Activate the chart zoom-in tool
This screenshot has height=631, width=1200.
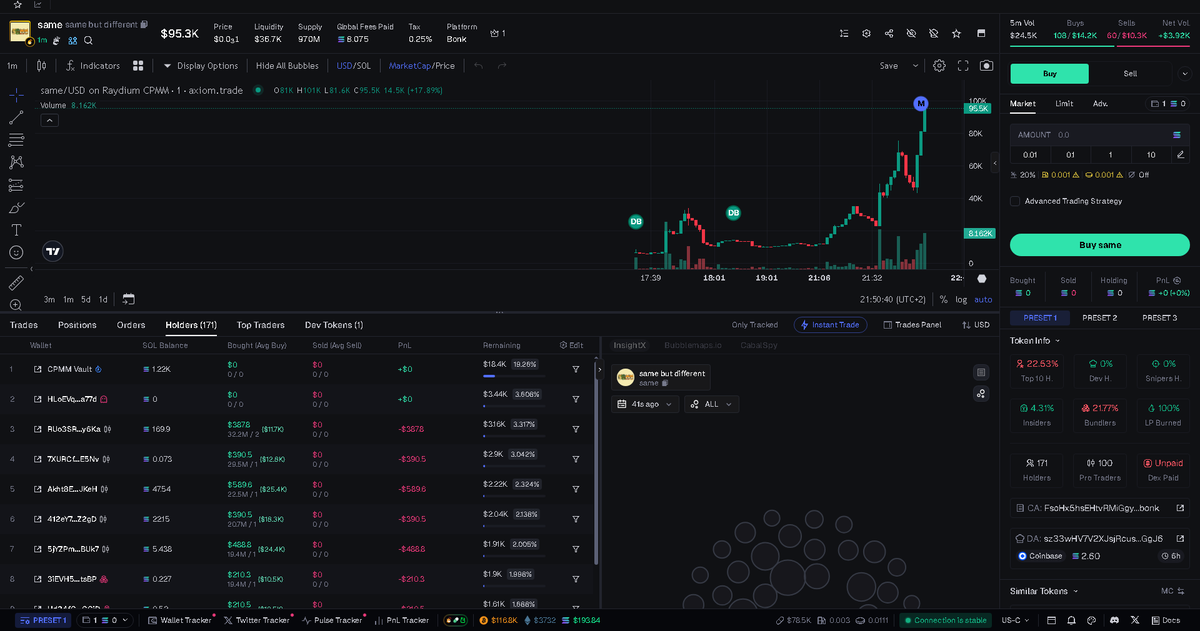pyautogui.click(x=16, y=305)
